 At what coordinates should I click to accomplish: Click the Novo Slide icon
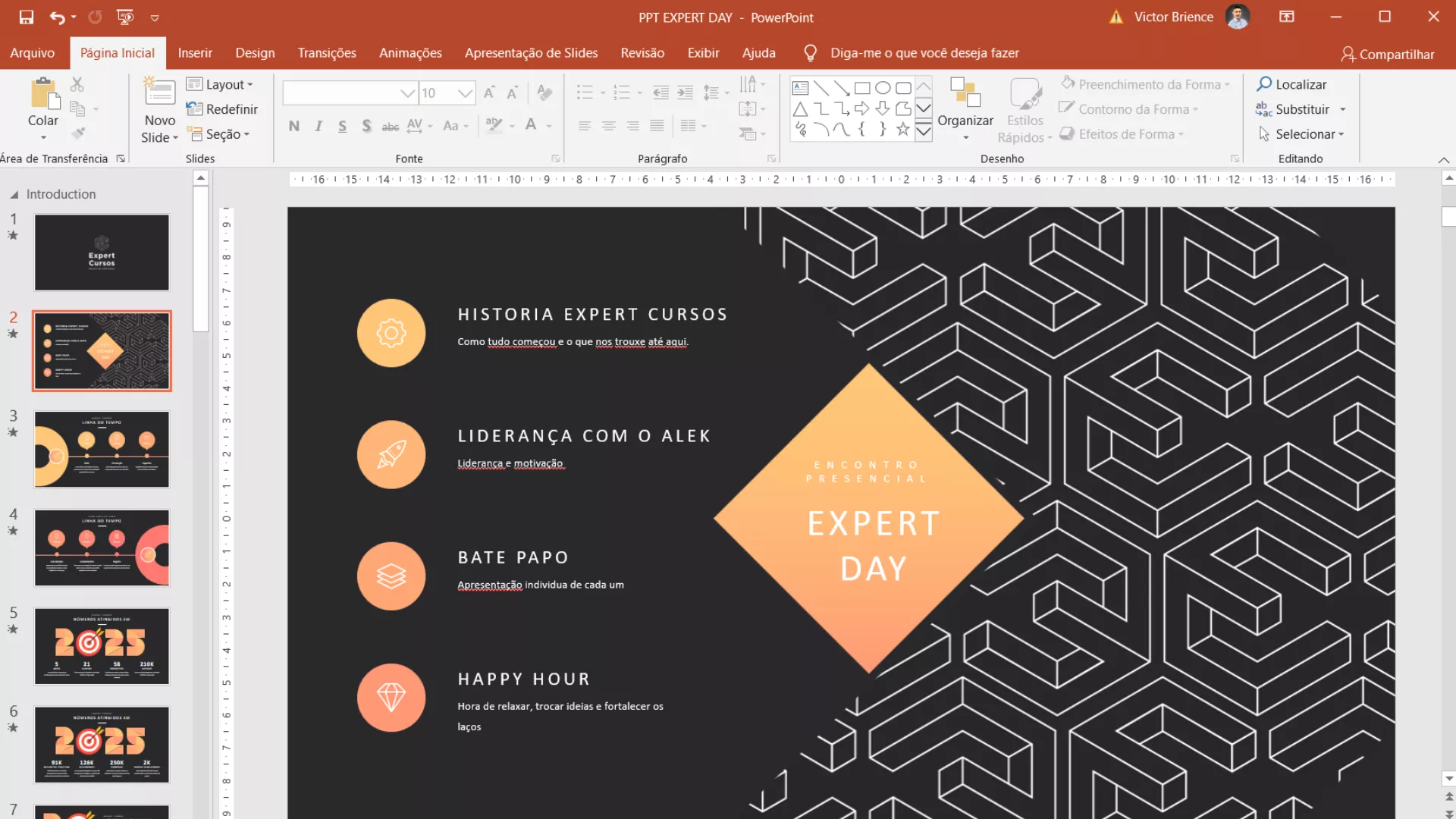pos(159,93)
